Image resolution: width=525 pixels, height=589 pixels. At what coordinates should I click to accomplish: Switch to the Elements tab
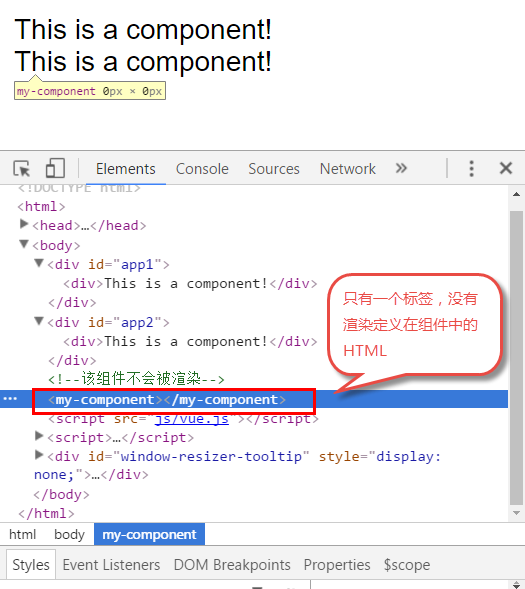click(x=125, y=169)
